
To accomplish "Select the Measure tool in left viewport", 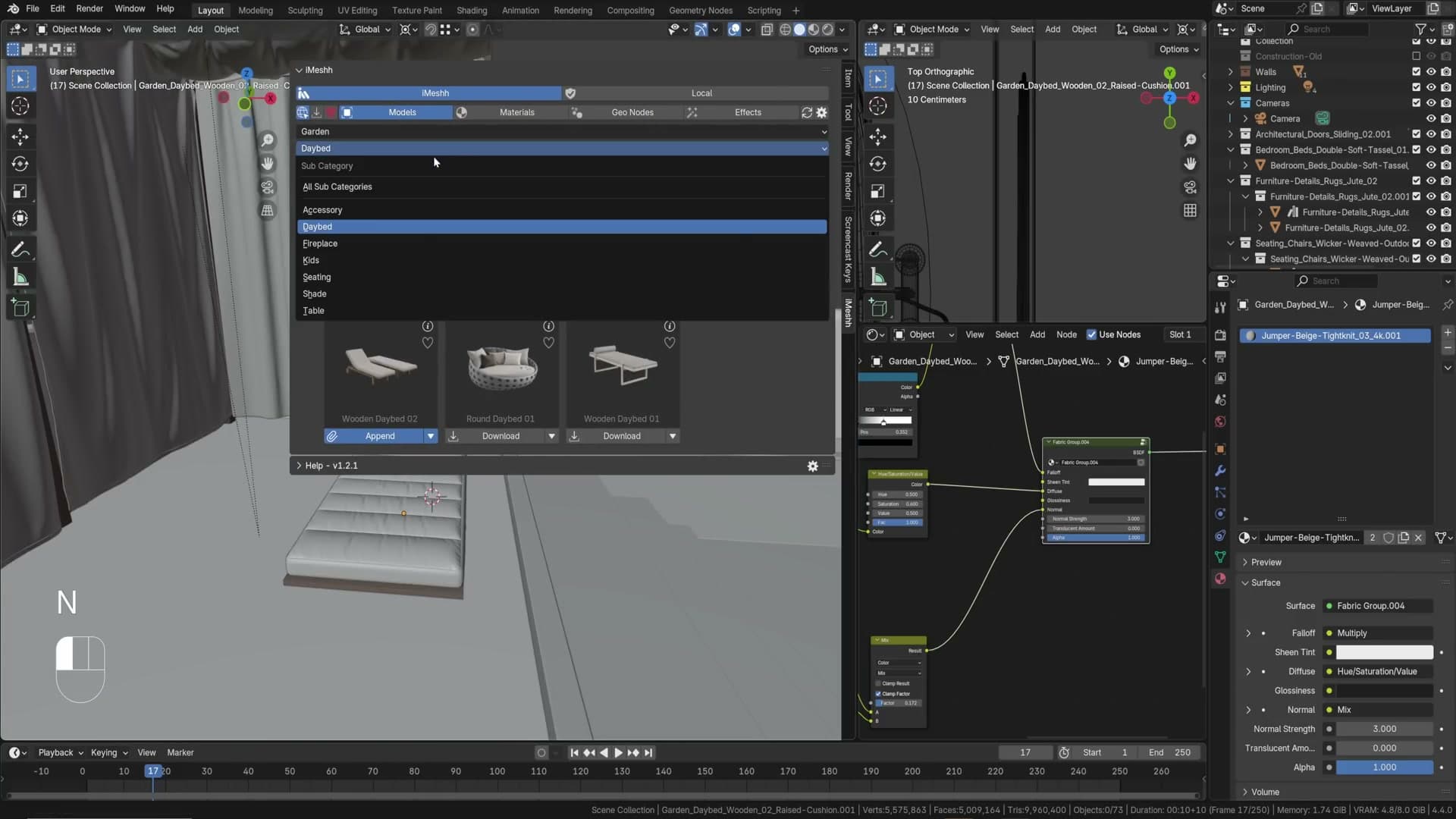I will 20,278.
